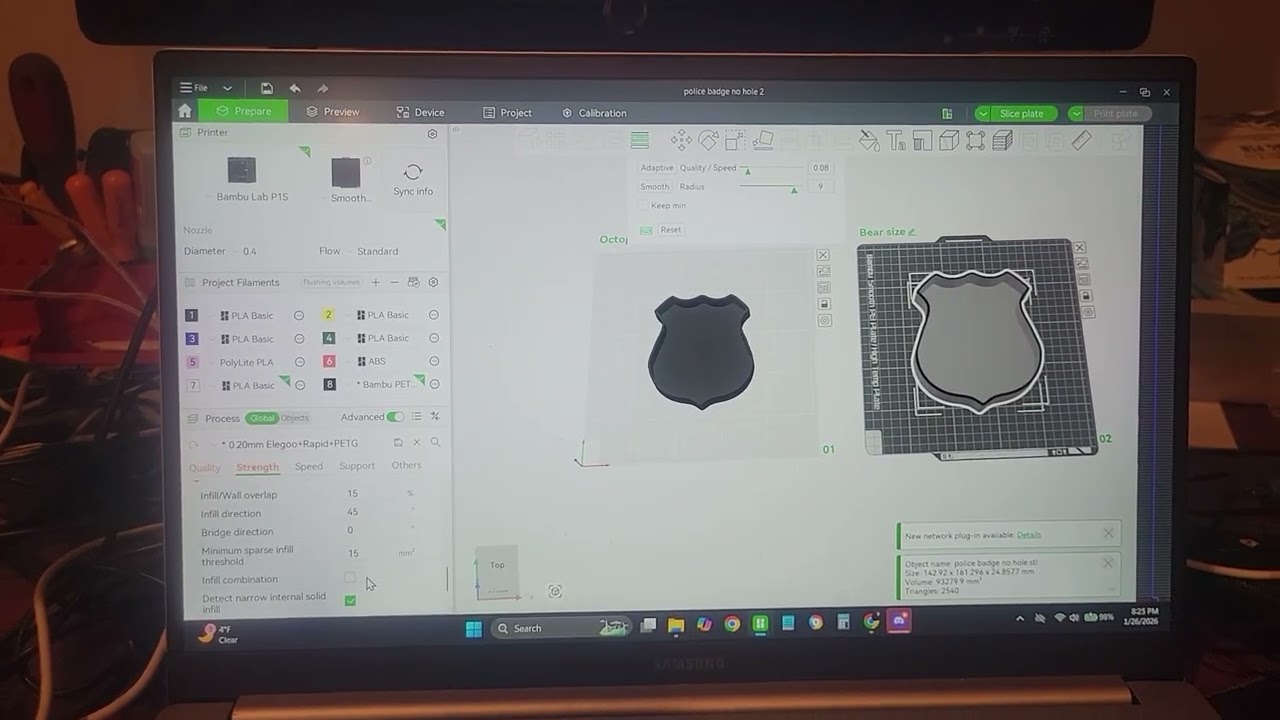Search process settings with magnifier icon
Screen dimensions: 1280x720
click(435, 442)
